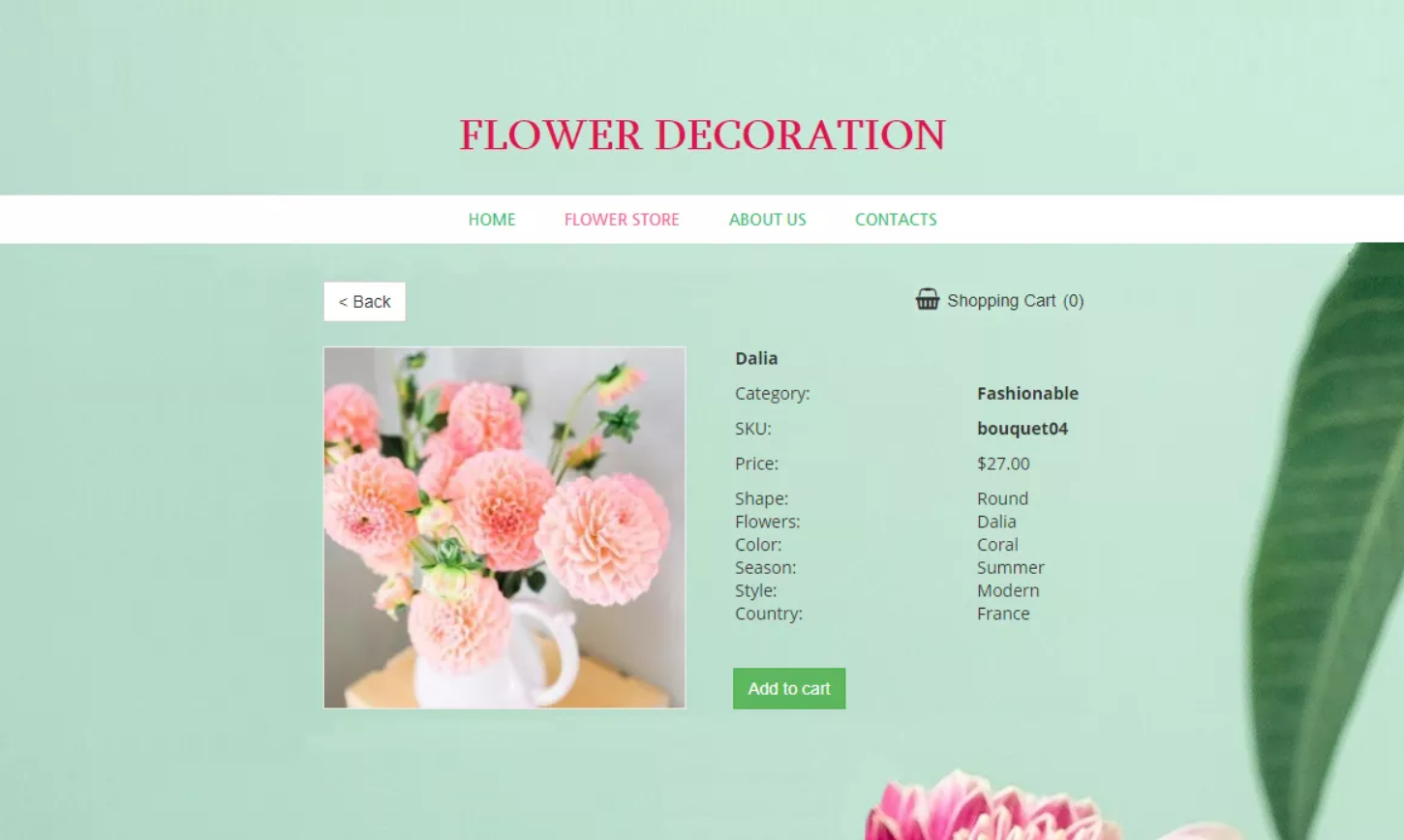Image resolution: width=1404 pixels, height=840 pixels.
Task: Go back with the Back button
Action: tap(364, 302)
